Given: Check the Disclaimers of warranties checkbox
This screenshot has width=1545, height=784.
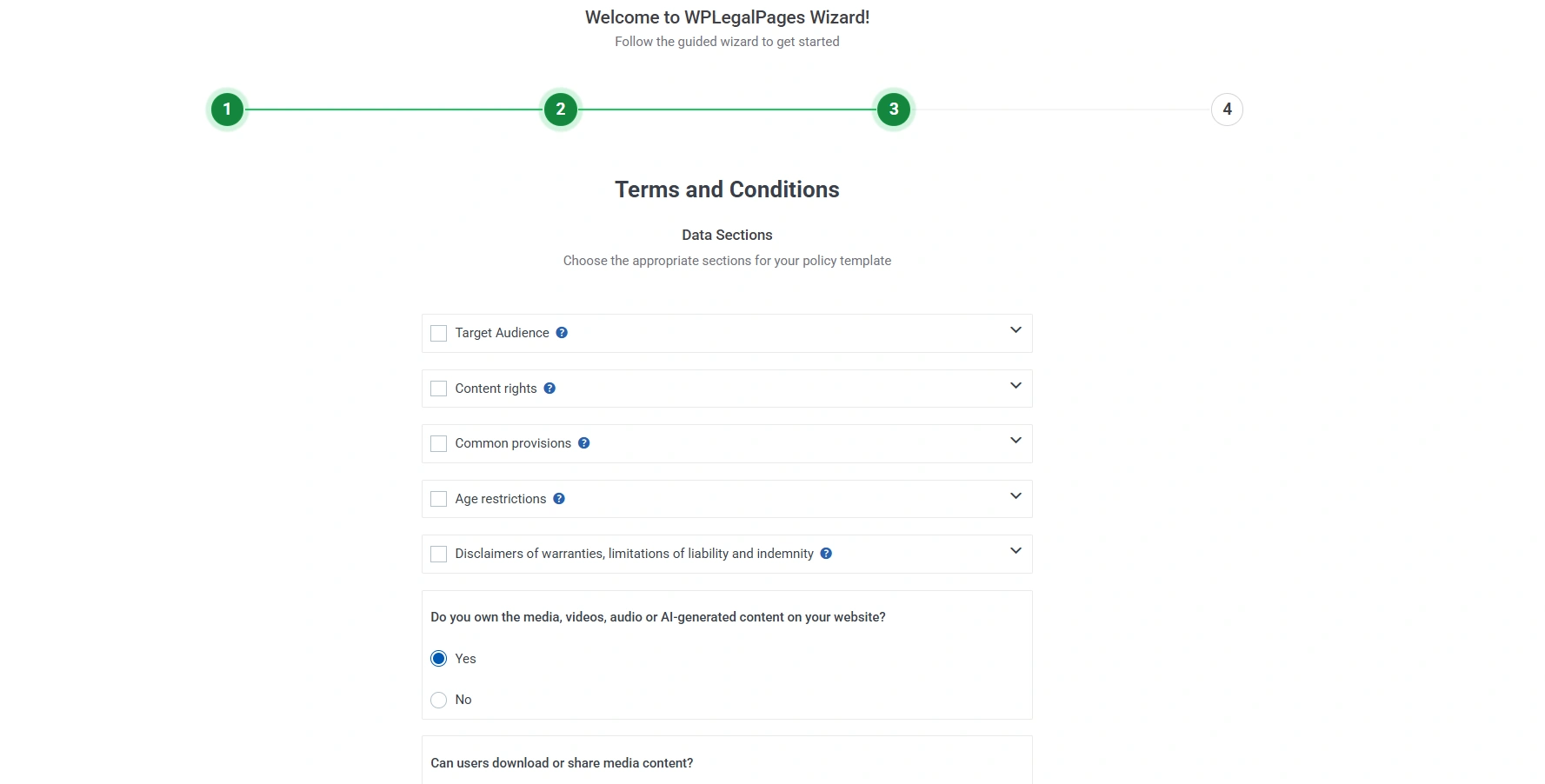Looking at the screenshot, I should pos(438,554).
